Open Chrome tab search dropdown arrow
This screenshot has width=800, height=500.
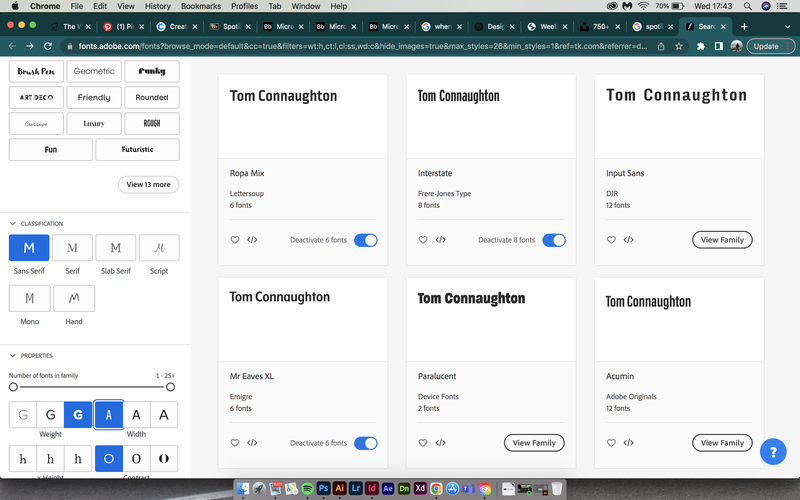pos(787,27)
